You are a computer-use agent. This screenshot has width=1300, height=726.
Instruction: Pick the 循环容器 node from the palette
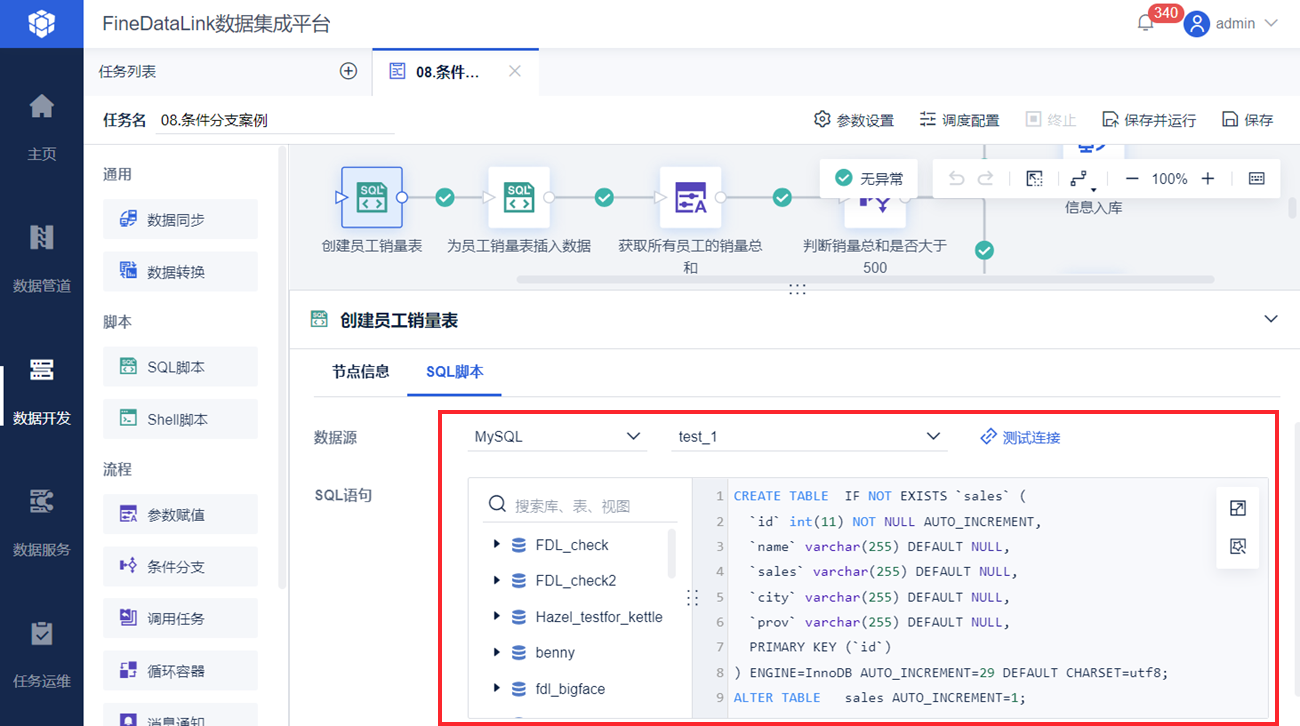tap(180, 671)
